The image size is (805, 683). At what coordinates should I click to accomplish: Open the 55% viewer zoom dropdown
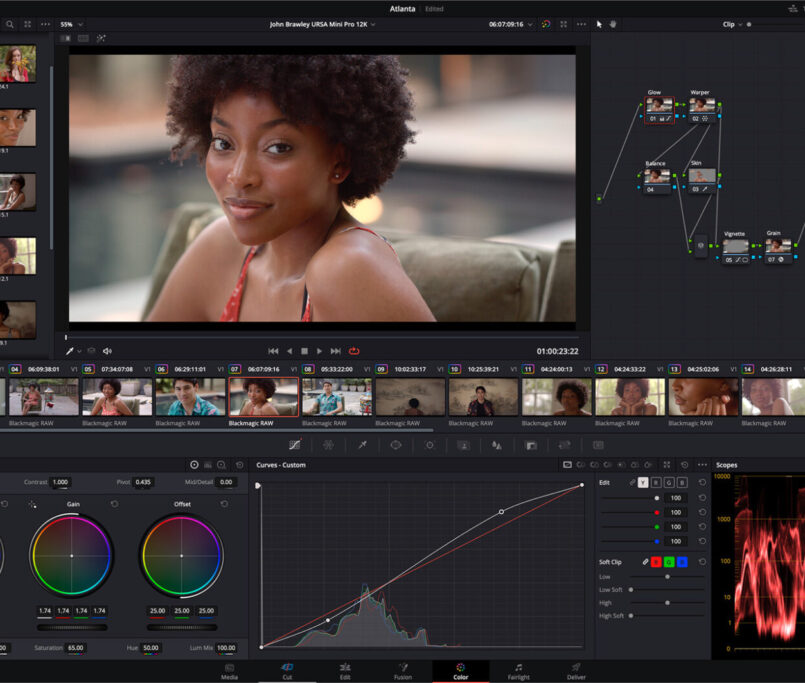(x=71, y=24)
